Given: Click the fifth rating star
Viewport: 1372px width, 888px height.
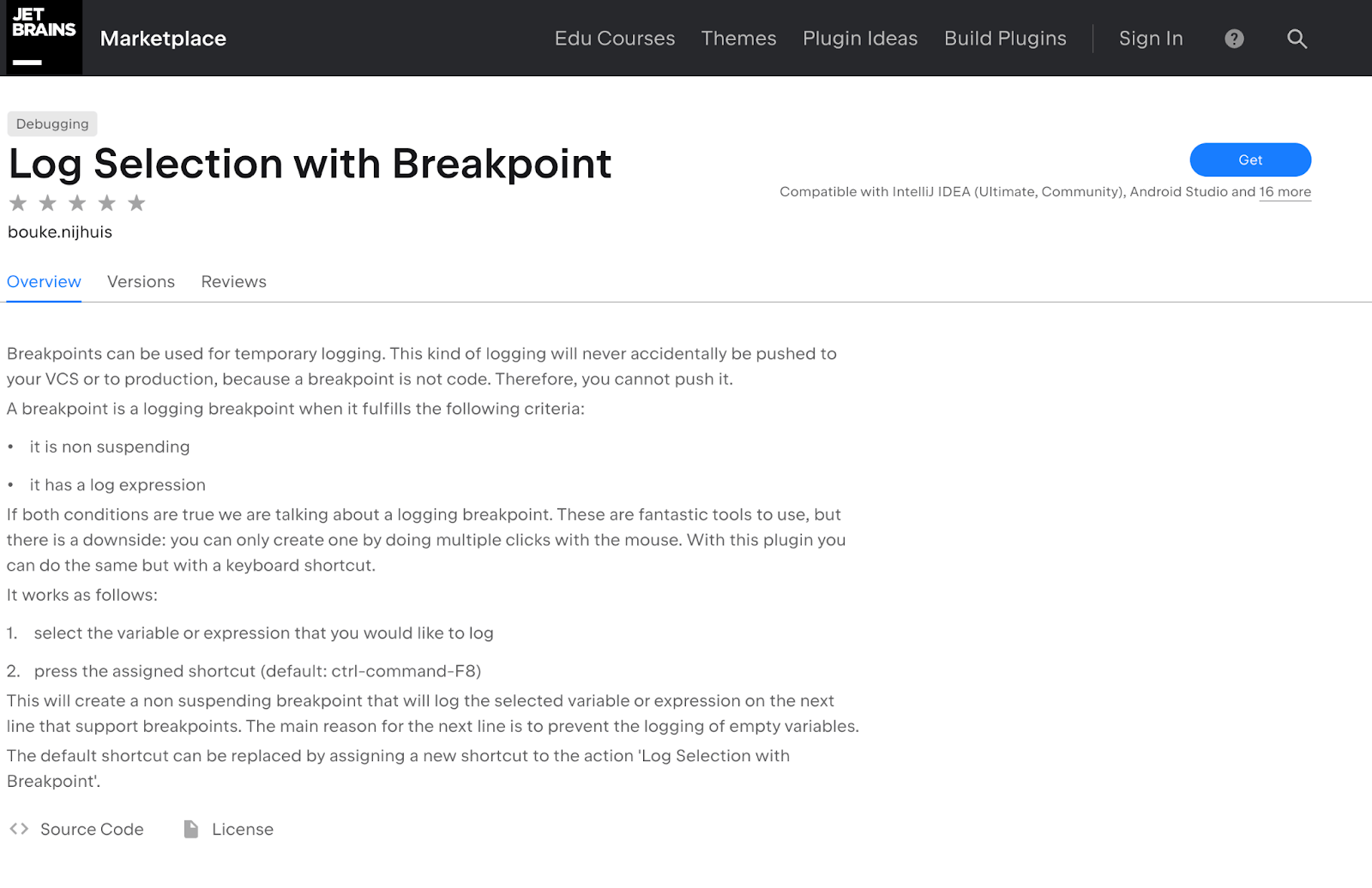Looking at the screenshot, I should 136,203.
